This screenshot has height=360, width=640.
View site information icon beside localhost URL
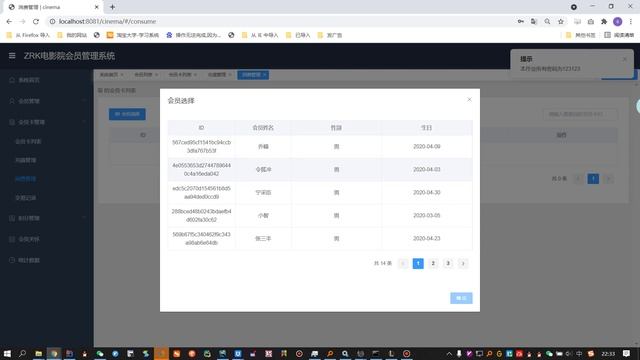52,22
